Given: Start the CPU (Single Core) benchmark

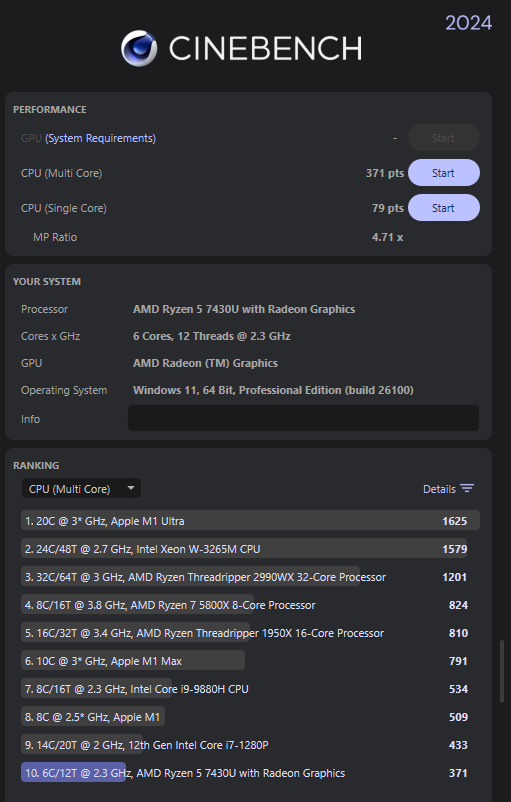Looking at the screenshot, I should (443, 208).
